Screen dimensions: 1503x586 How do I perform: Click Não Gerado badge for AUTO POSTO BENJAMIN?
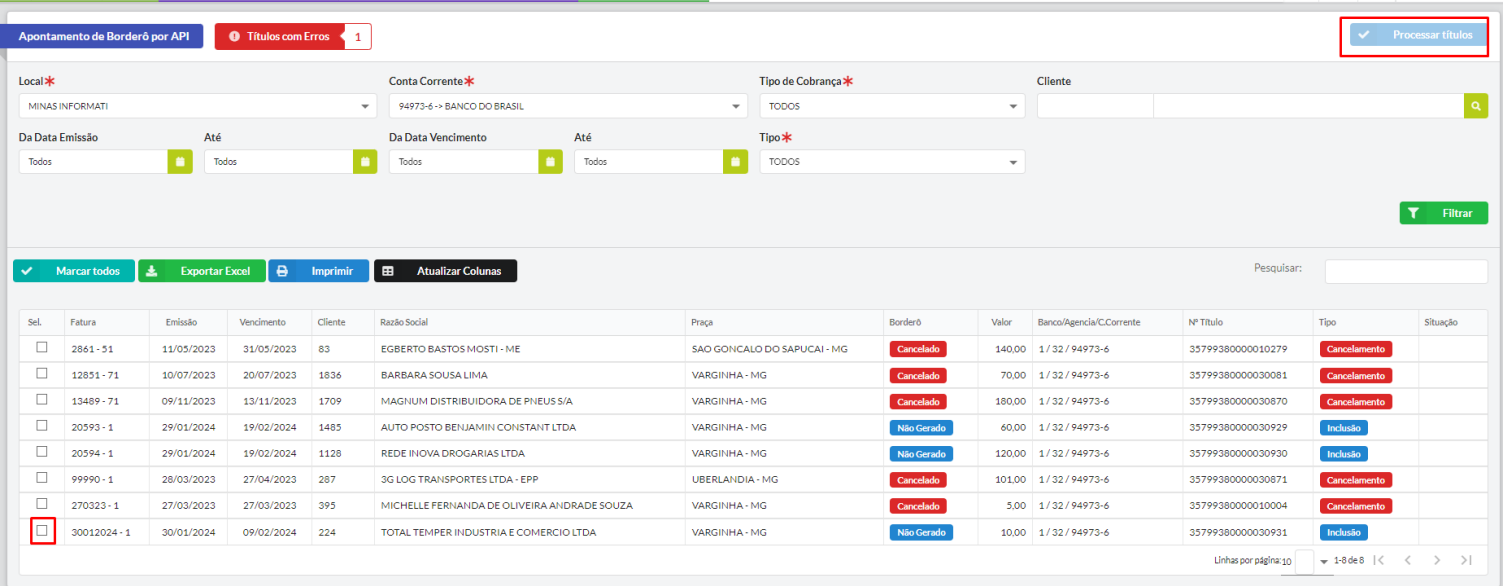click(921, 427)
